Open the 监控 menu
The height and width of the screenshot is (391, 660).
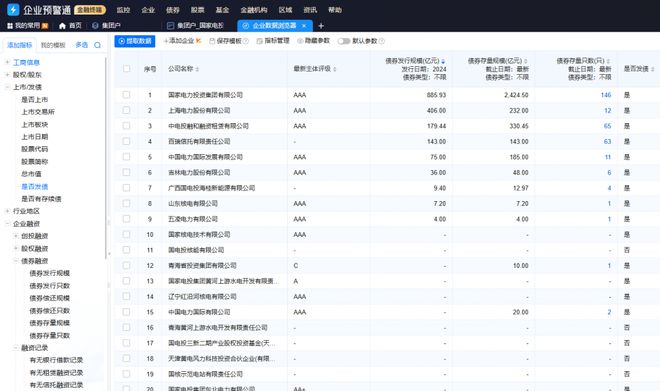coord(123,10)
